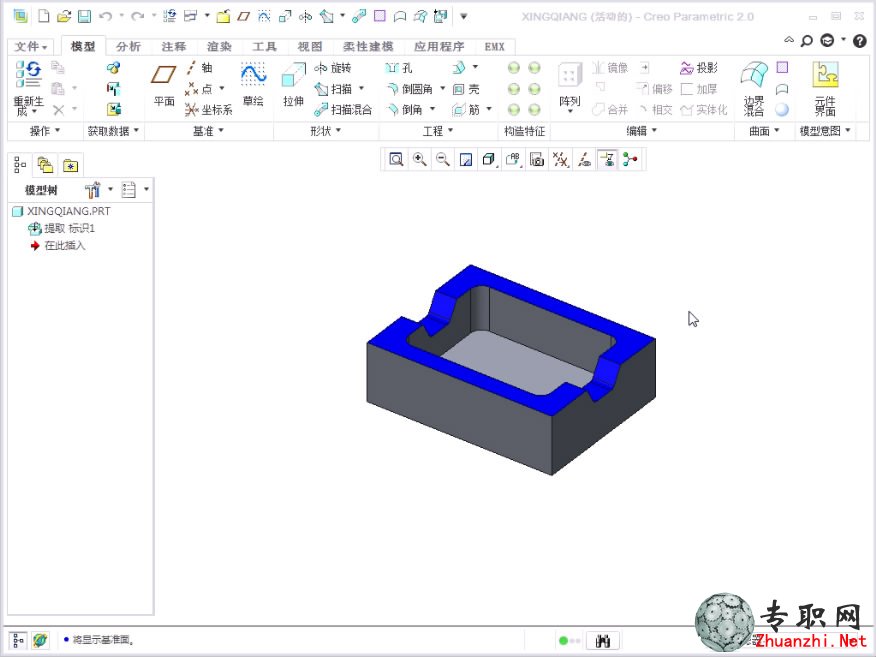Viewport: 876px width, 657px height.
Task: Create a datum Plane (平面)
Action: [164, 84]
